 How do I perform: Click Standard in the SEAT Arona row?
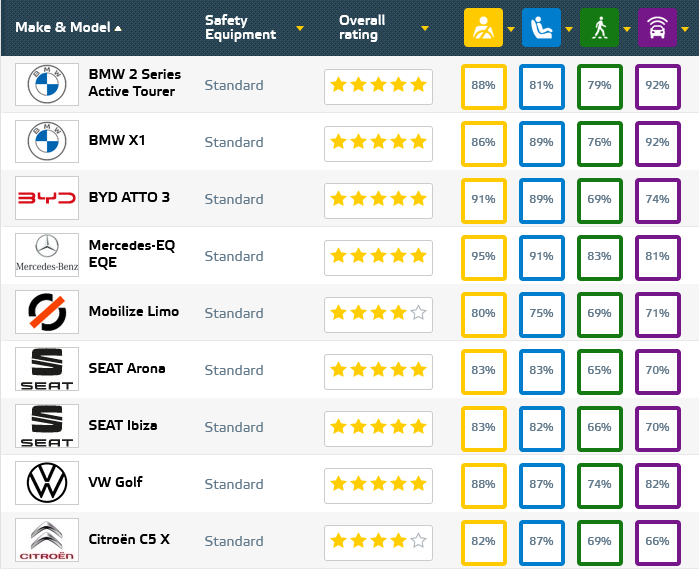234,370
